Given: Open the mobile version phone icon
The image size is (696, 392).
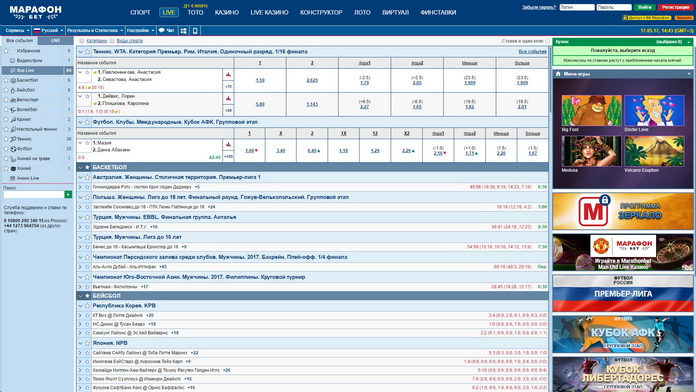Looking at the screenshot, I should pyautogui.click(x=195, y=31).
